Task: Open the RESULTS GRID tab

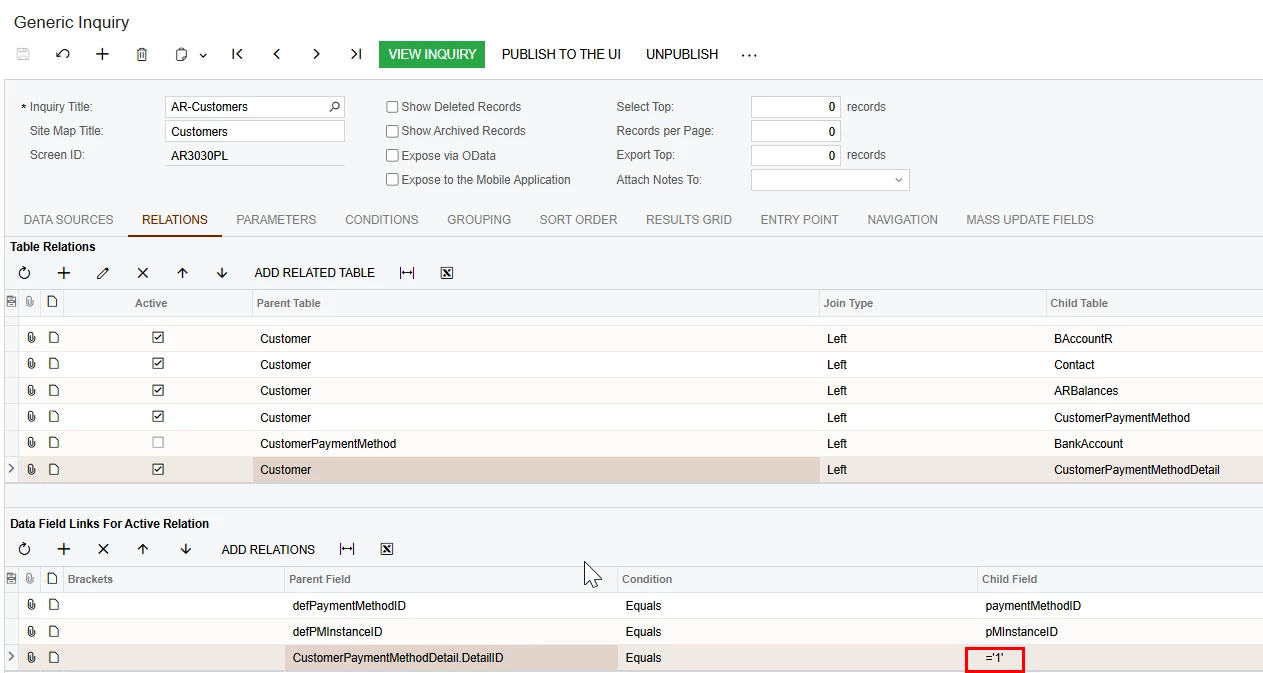Action: [689, 220]
